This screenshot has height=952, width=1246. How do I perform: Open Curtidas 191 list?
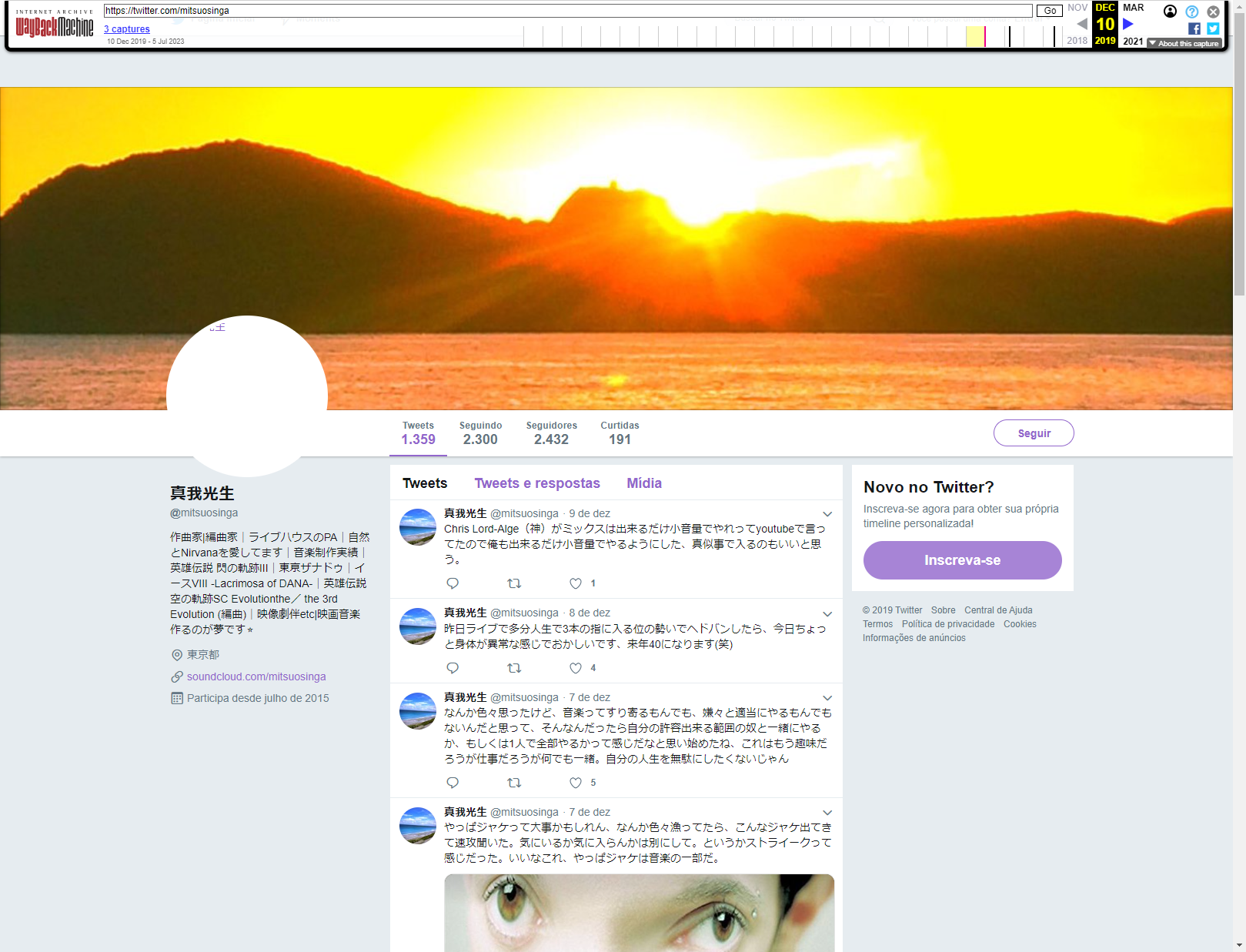click(620, 433)
